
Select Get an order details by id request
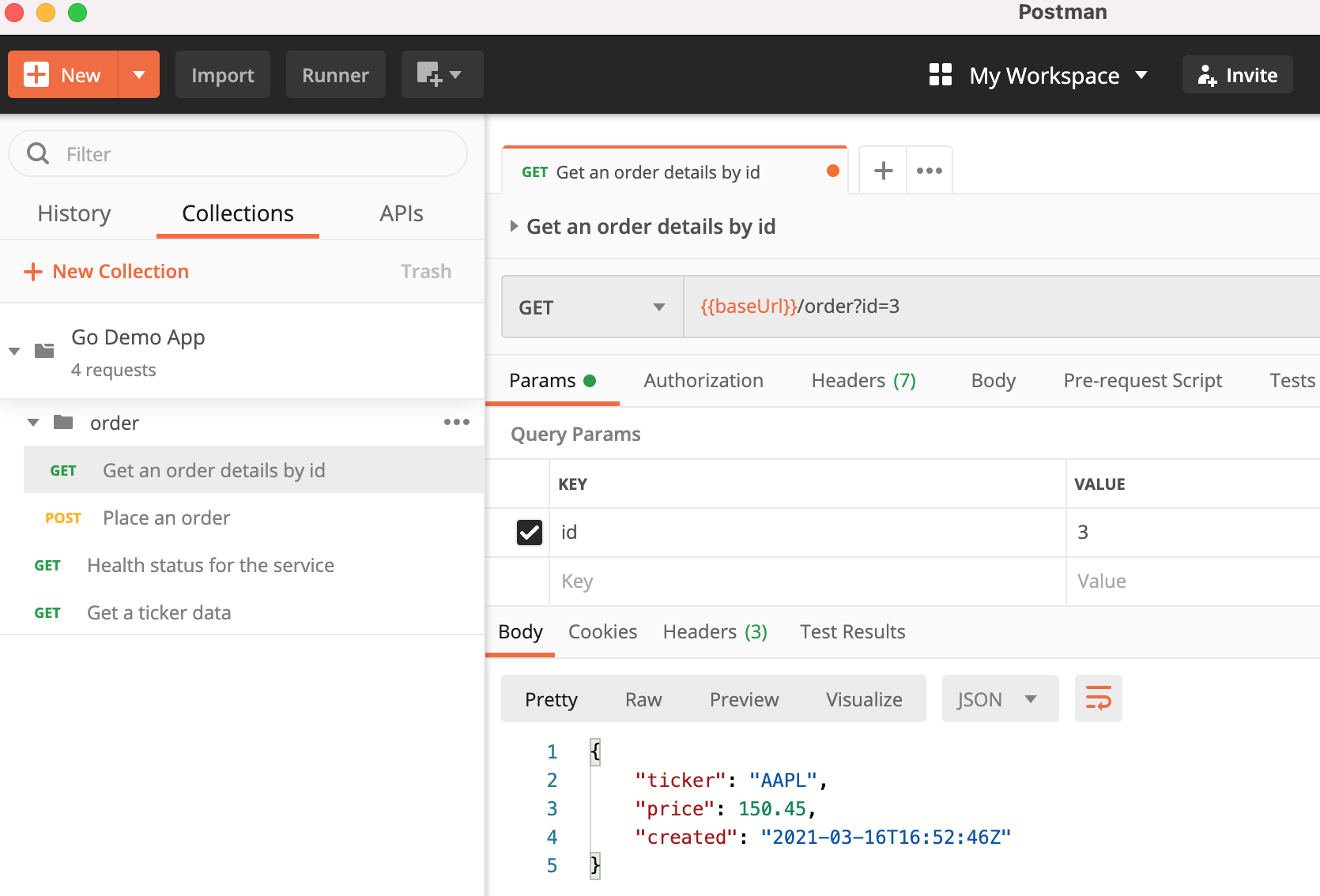pos(254,470)
